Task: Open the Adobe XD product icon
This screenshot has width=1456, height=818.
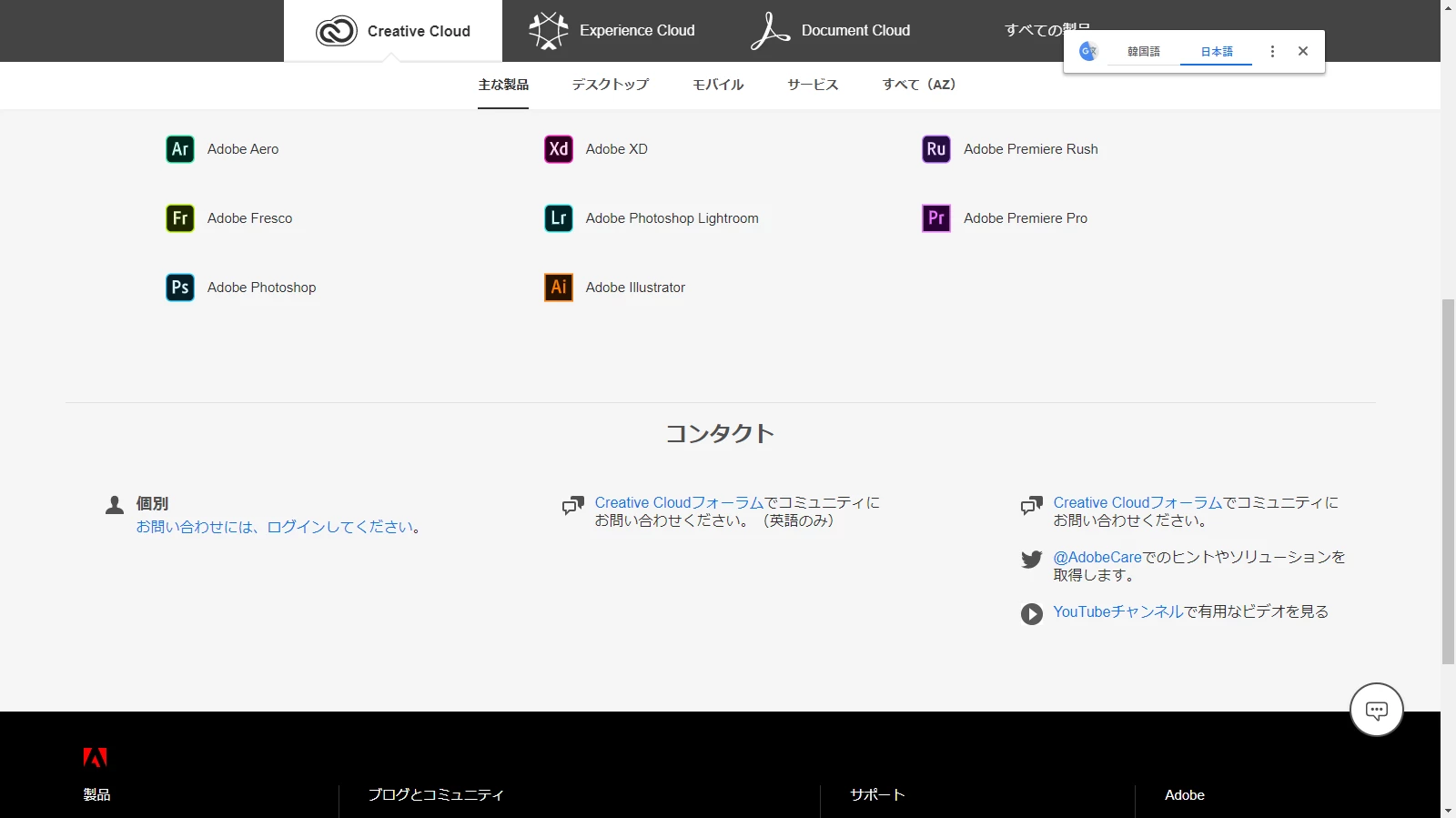Action: [x=559, y=149]
